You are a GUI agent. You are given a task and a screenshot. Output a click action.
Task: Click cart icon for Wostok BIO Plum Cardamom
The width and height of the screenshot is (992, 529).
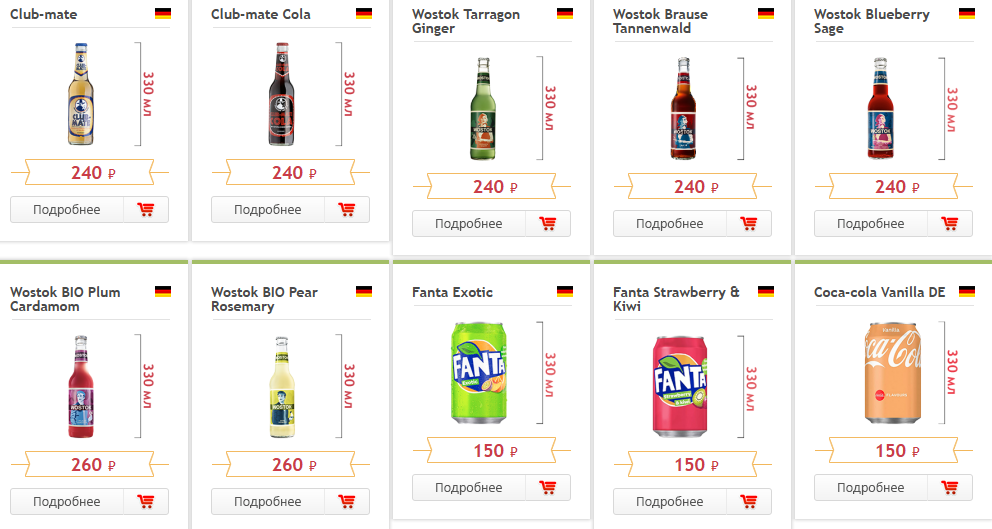click(146, 502)
